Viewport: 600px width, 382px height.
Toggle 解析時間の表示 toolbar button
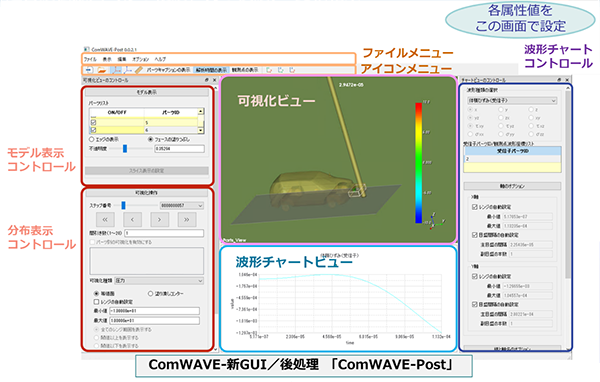click(211, 70)
